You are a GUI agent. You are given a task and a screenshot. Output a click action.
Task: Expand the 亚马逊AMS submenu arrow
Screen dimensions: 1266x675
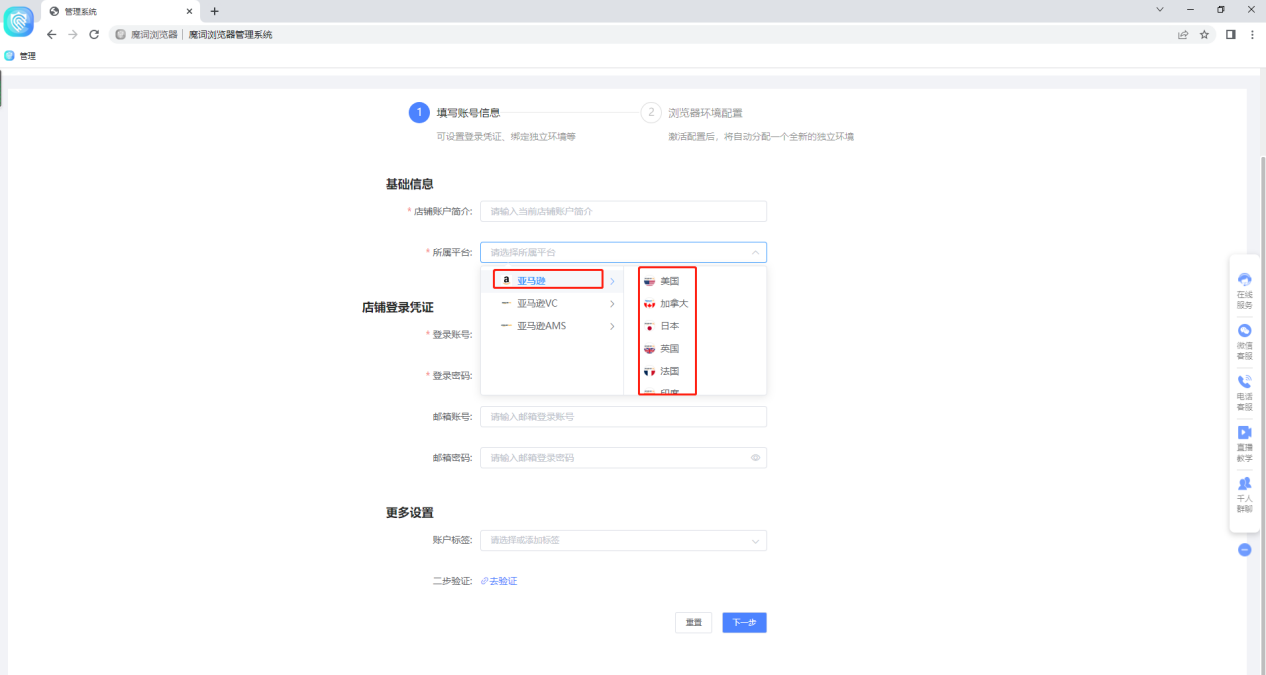coord(612,326)
